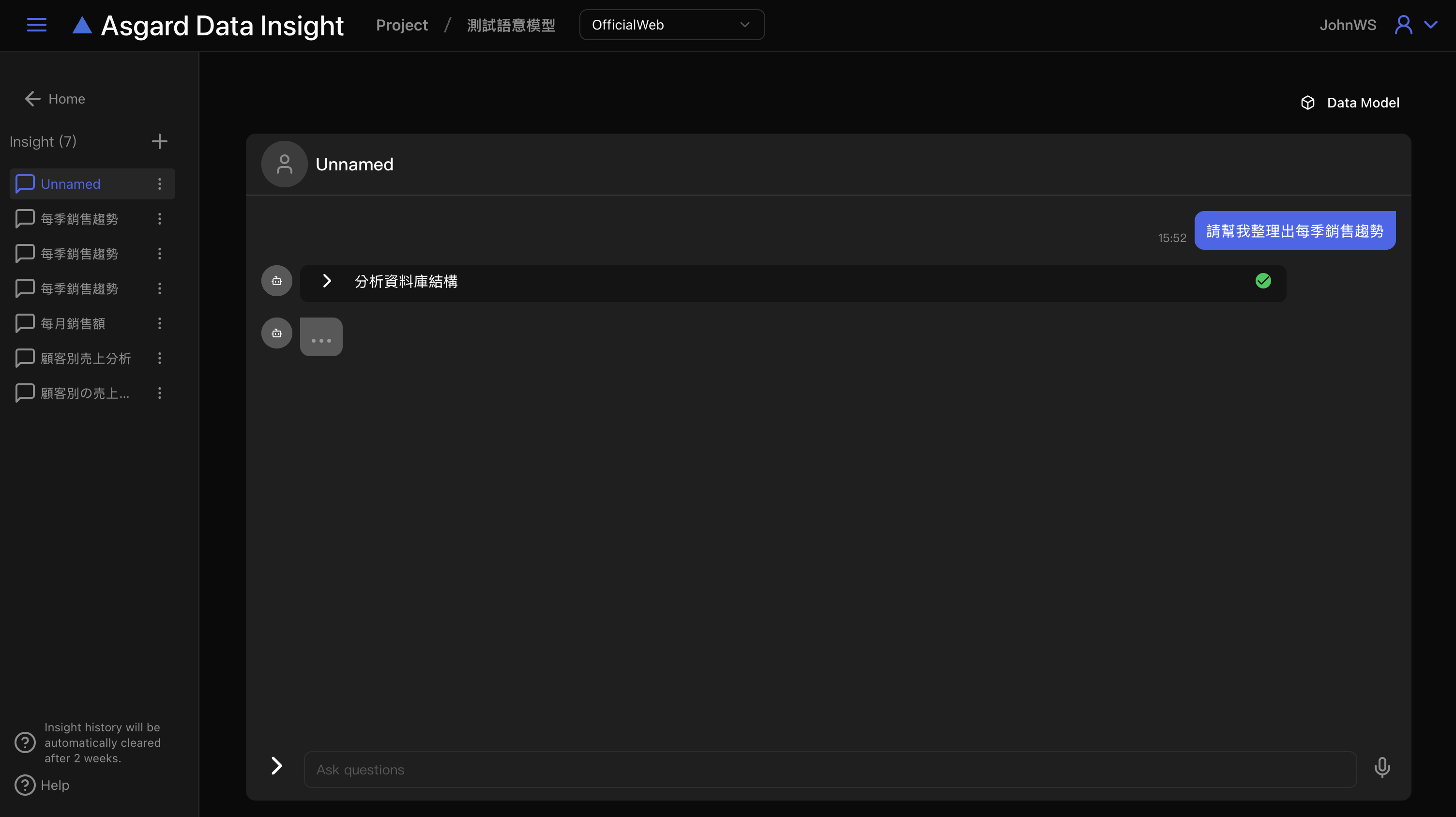
Task: Click the Asgard triangle logo
Action: 82,26
